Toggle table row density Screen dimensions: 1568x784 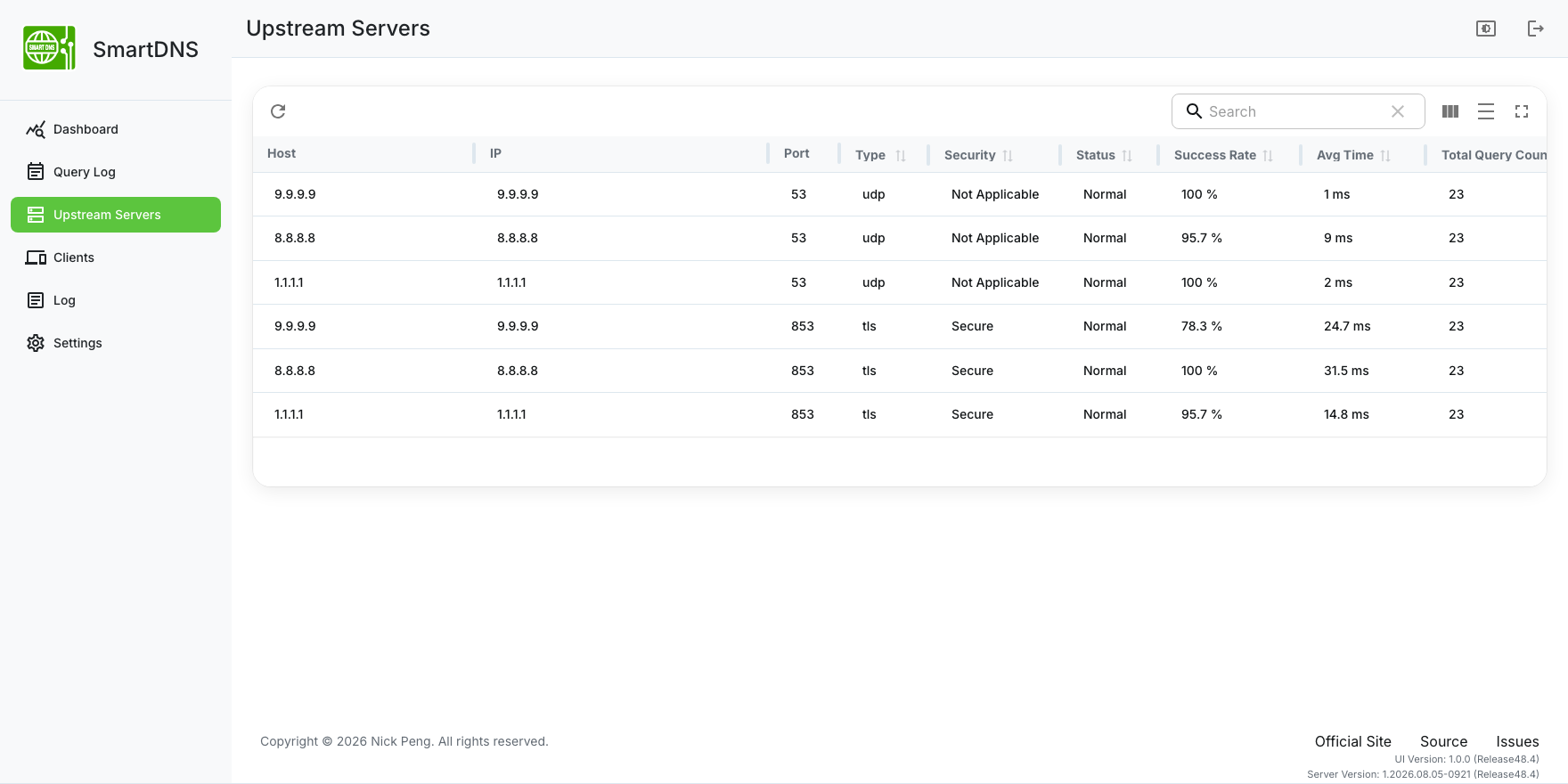[1486, 111]
